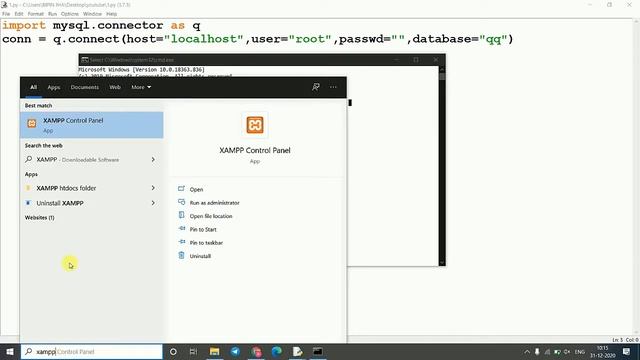Image resolution: width=640 pixels, height=360 pixels.
Task: Open Task View from taskbar
Action: point(193,352)
